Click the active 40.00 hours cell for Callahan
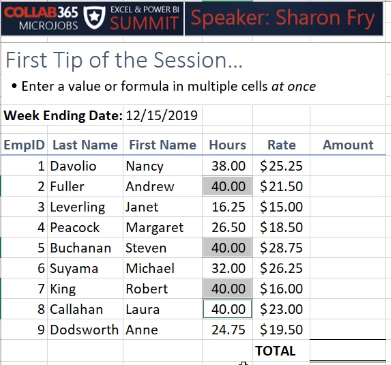The image size is (391, 365). coord(227,309)
